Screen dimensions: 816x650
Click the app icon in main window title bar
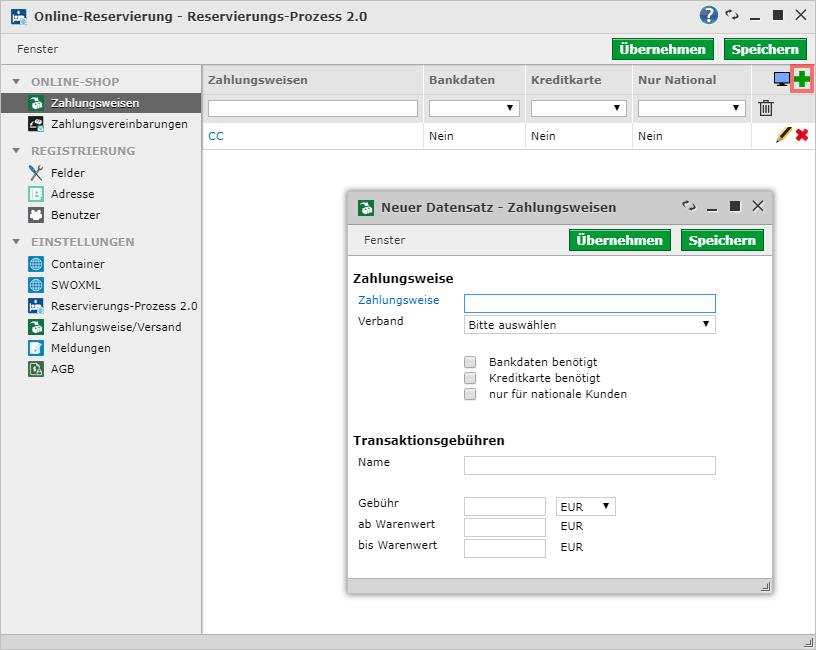pyautogui.click(x=19, y=17)
